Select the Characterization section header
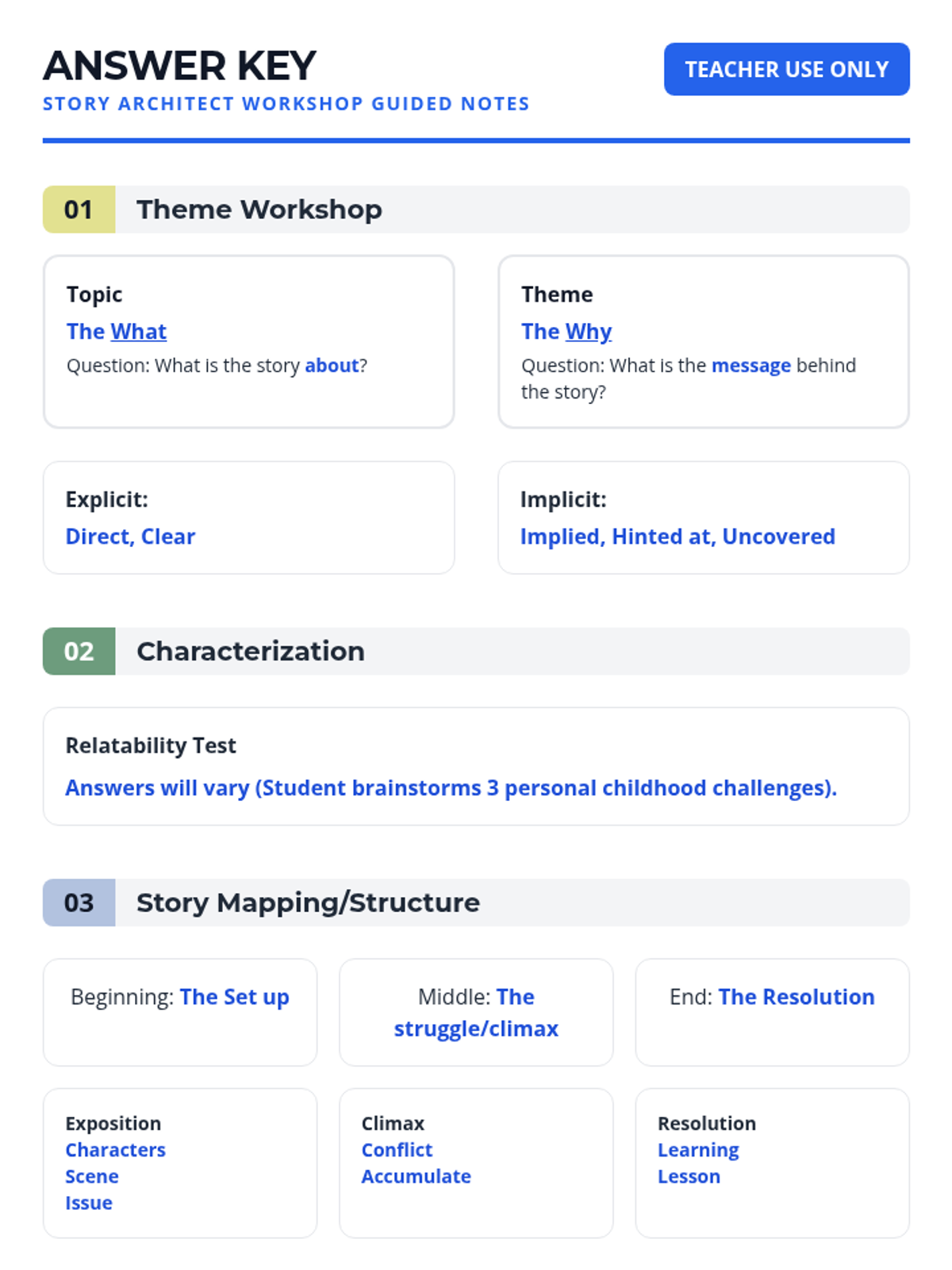Screen dimensions: 952x1270 tap(250, 651)
